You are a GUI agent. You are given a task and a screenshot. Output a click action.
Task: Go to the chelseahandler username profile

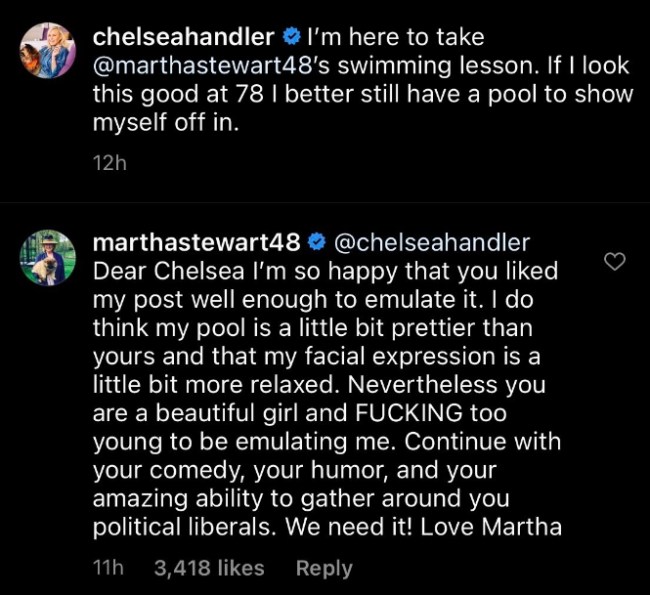coord(182,38)
